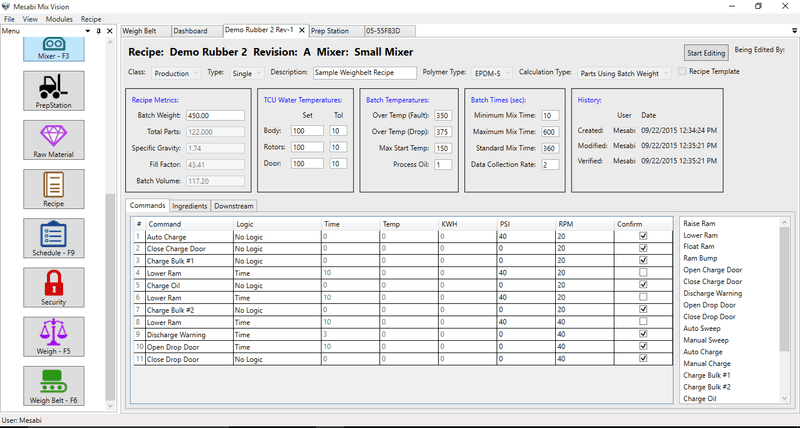Click the Over Temp (Fault) field
This screenshot has height=428, width=800.
click(x=443, y=115)
